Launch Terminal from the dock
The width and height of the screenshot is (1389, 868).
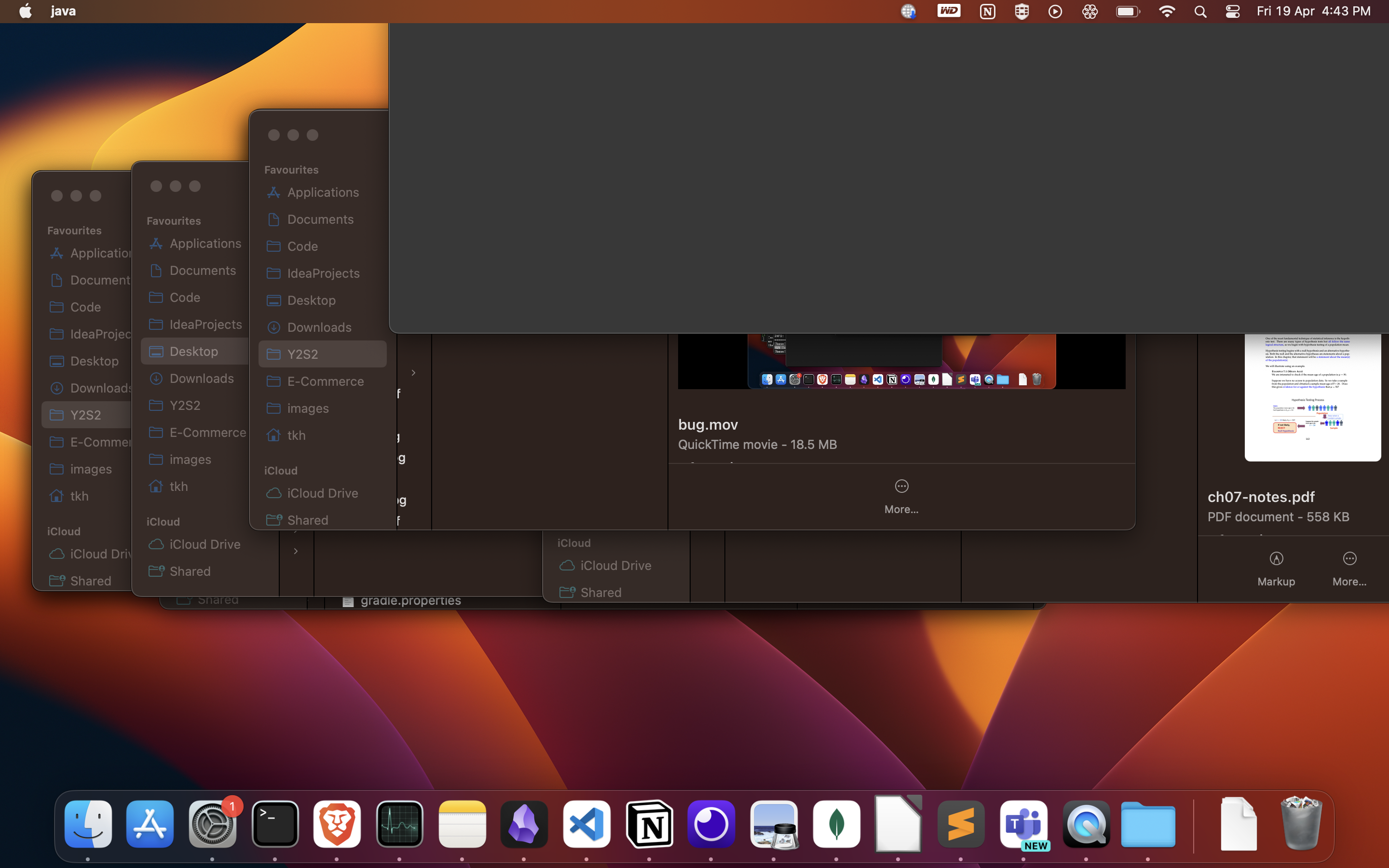click(x=275, y=825)
